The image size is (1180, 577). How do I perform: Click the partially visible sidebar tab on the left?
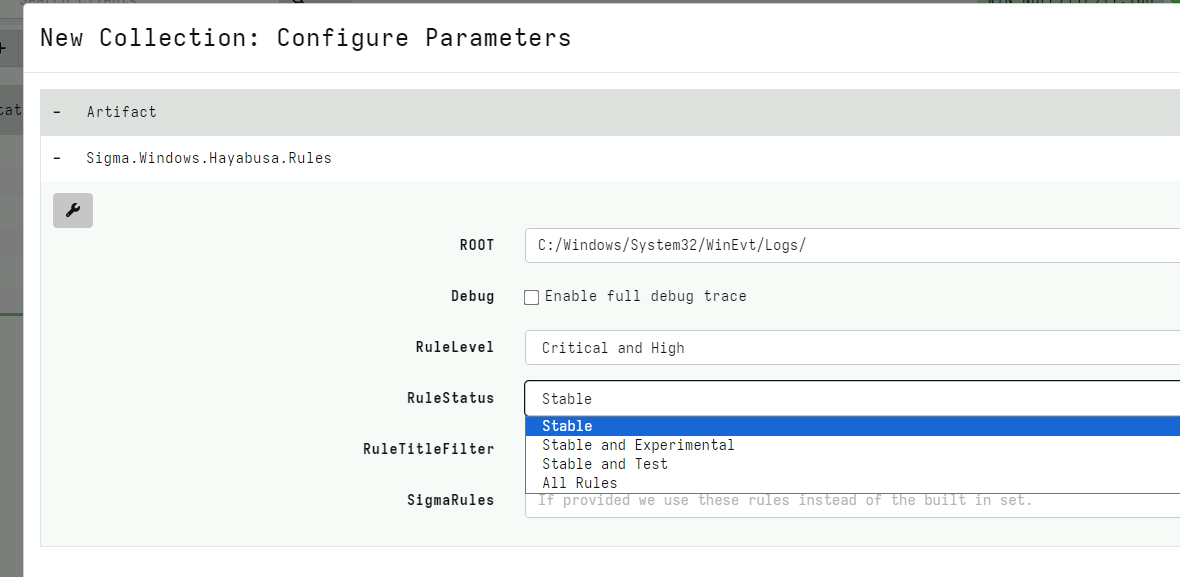(8, 110)
